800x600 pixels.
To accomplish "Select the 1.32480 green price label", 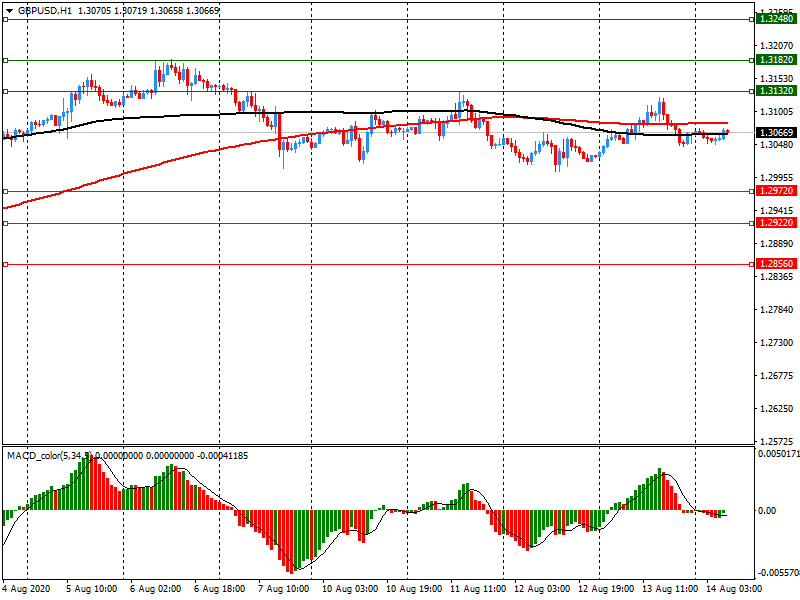I will (775, 19).
